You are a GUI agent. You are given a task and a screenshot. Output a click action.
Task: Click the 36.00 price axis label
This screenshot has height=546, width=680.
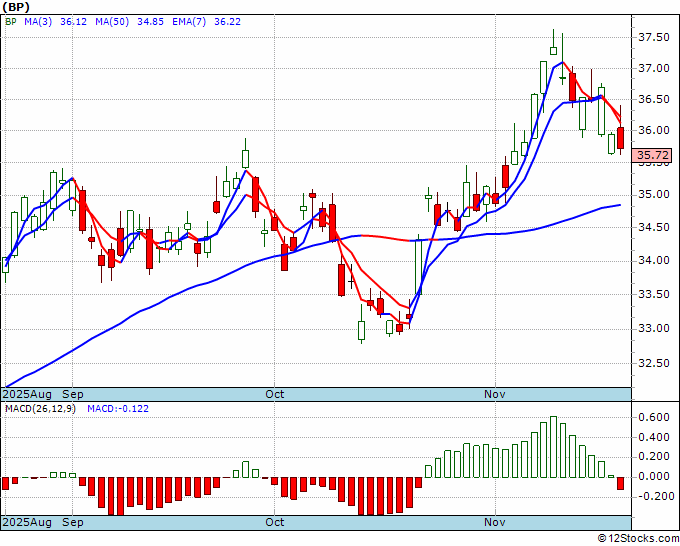click(654, 131)
